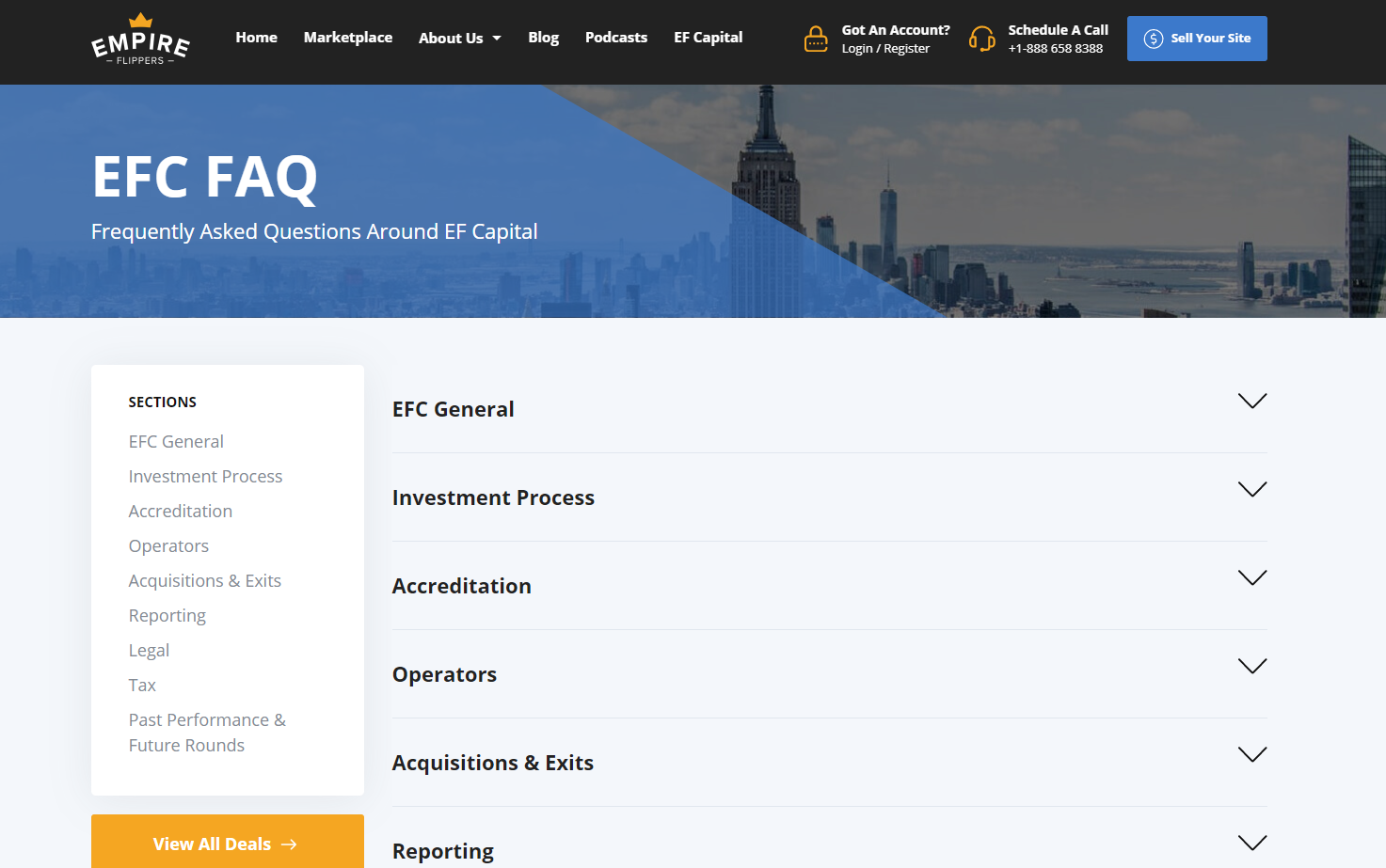Click Schedule A Call link
This screenshot has width=1386, height=868.
[x=1059, y=30]
